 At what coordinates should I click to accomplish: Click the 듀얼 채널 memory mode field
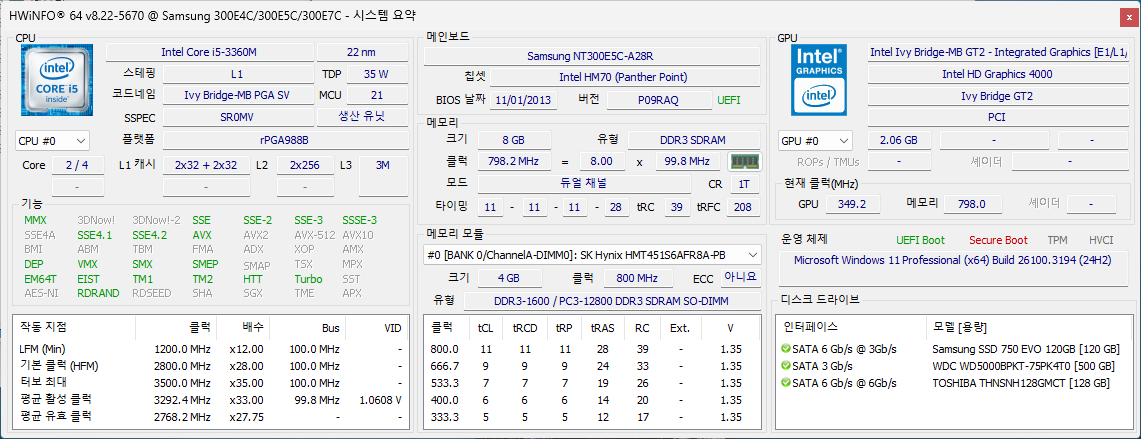pyautogui.click(x=585, y=183)
